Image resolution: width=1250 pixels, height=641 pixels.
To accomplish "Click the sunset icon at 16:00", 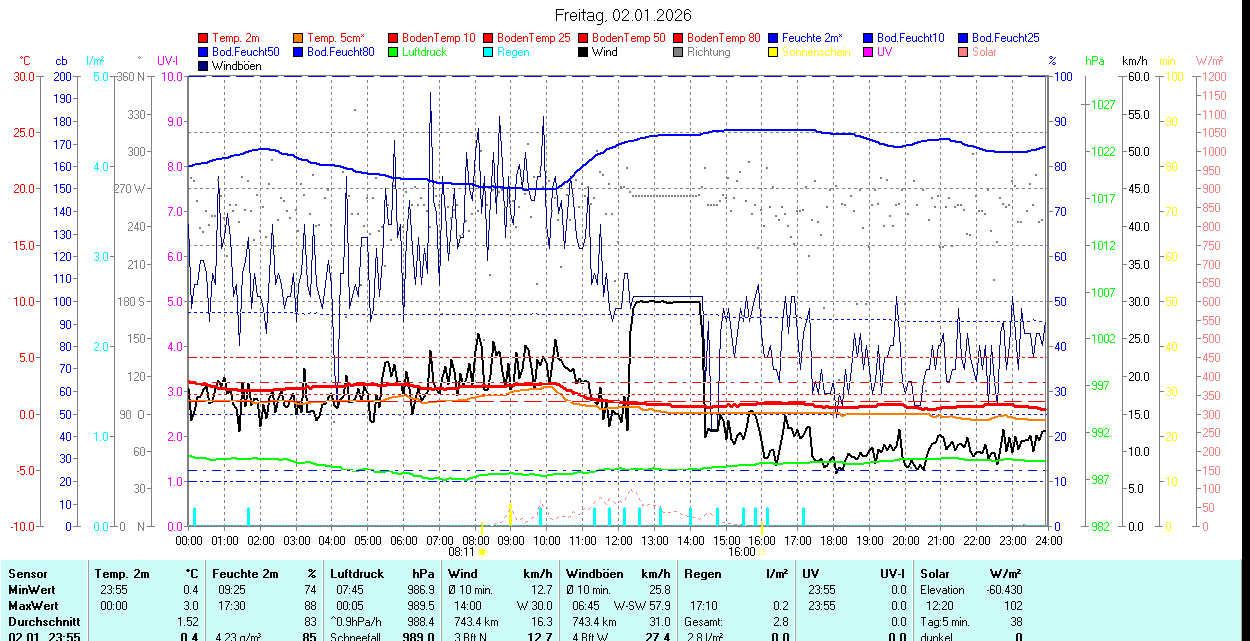I will [x=762, y=551].
